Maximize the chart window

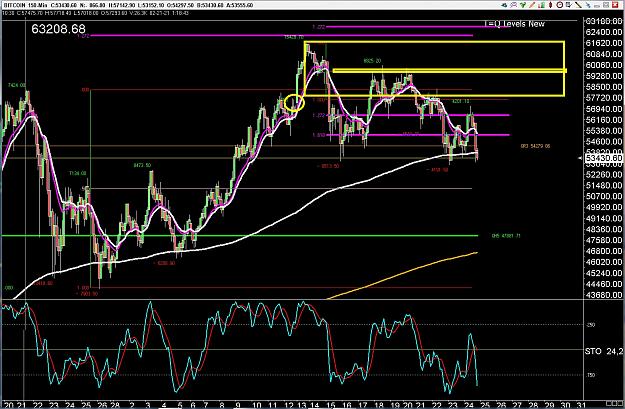pos(606,5)
